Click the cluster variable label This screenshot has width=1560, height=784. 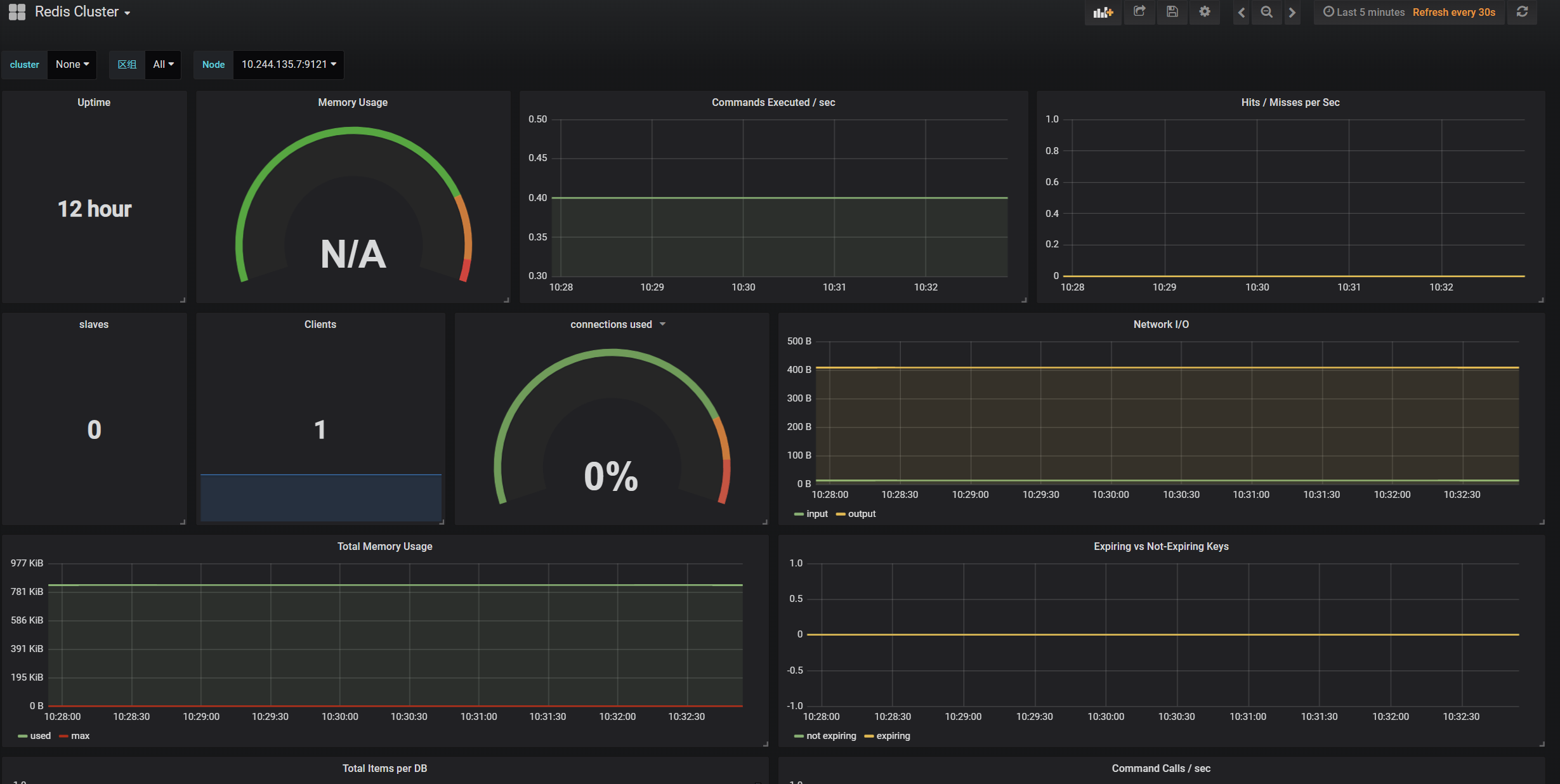click(x=25, y=65)
